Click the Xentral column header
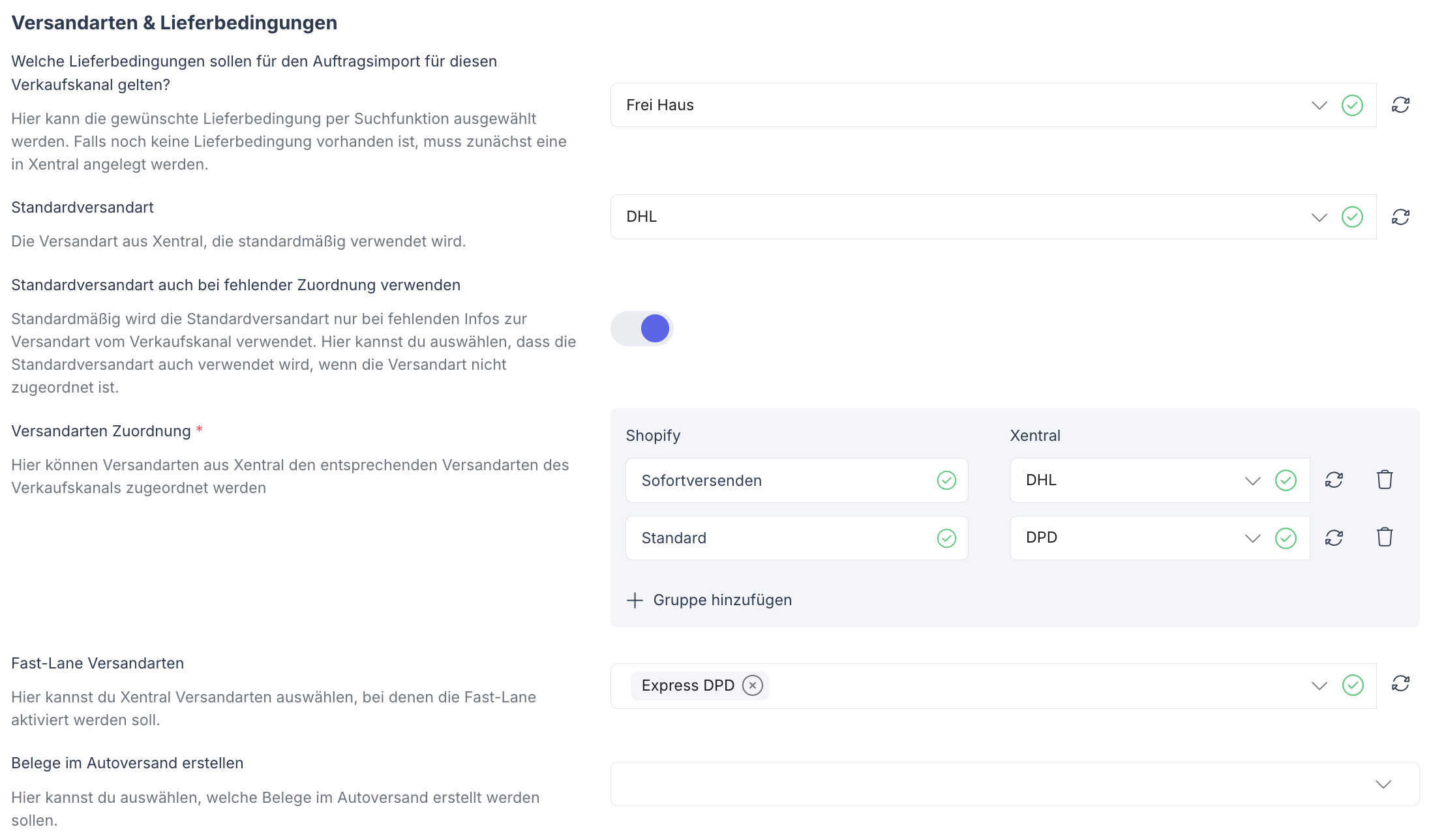Viewport: 1431px width, 840px height. click(1034, 435)
